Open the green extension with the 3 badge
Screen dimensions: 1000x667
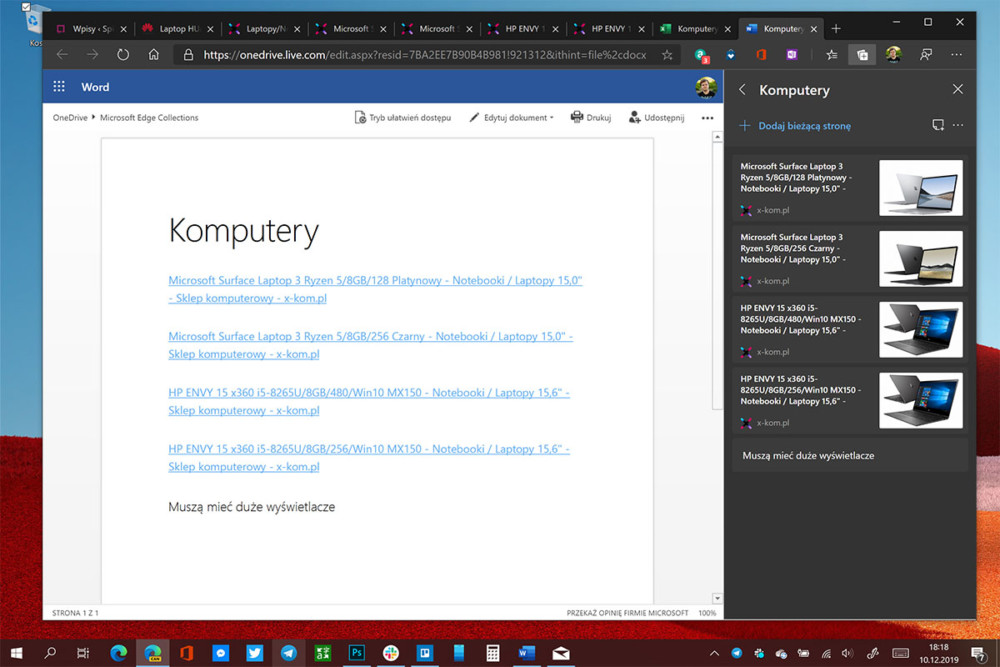point(702,55)
